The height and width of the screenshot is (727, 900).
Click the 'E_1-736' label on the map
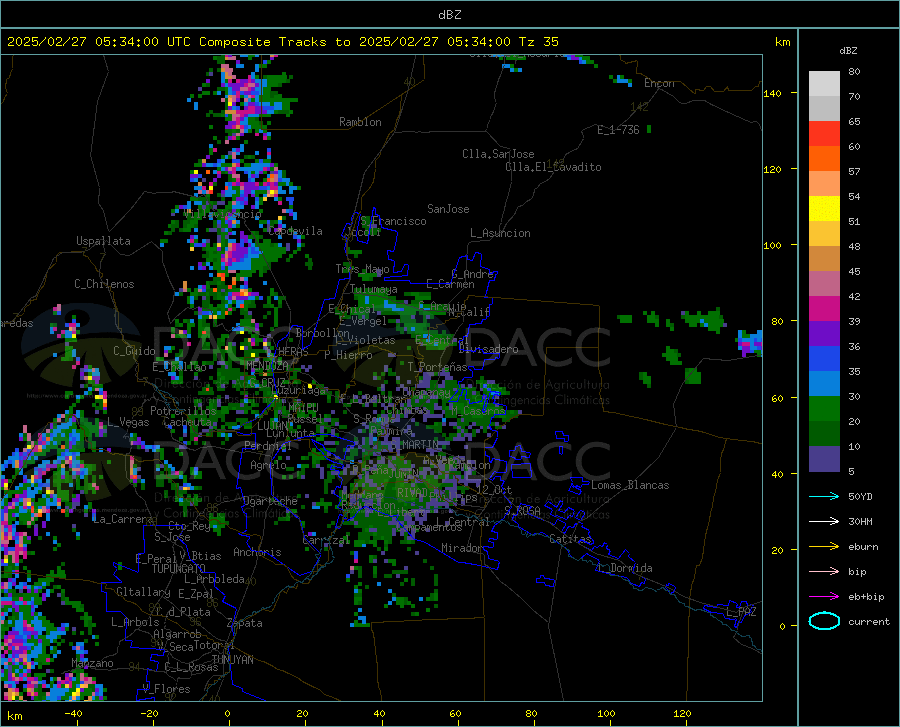(x=618, y=130)
